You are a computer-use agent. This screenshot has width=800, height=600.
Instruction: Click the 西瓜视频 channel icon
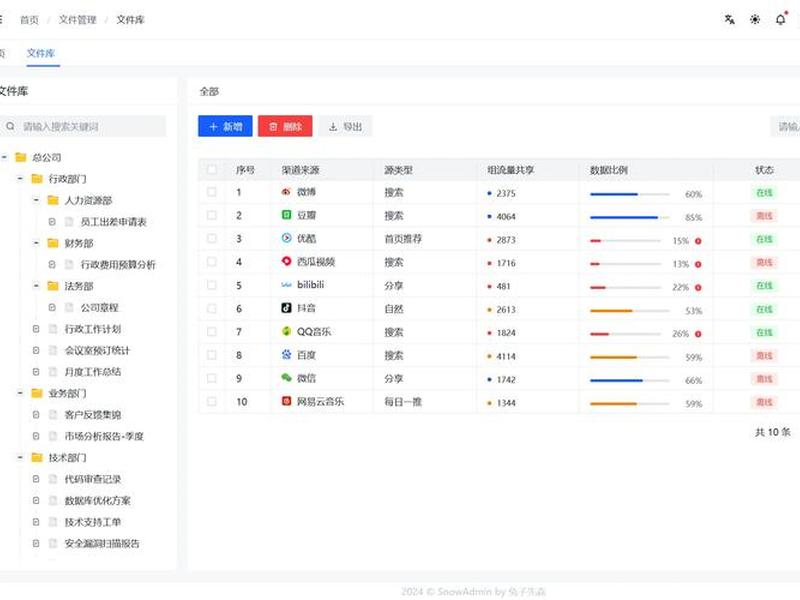click(x=286, y=261)
